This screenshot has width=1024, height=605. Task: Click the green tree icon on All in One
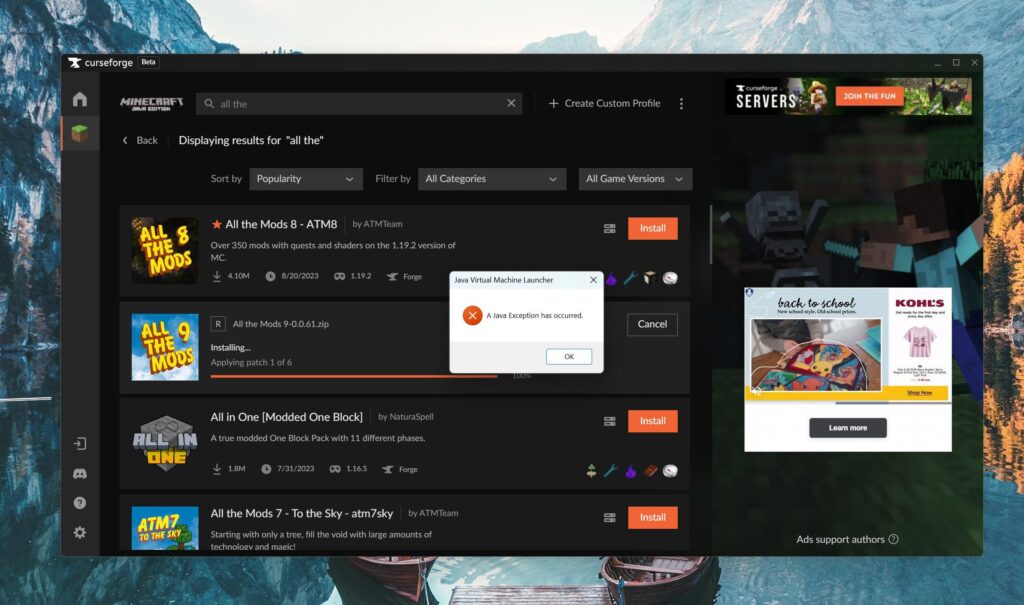[x=591, y=470]
